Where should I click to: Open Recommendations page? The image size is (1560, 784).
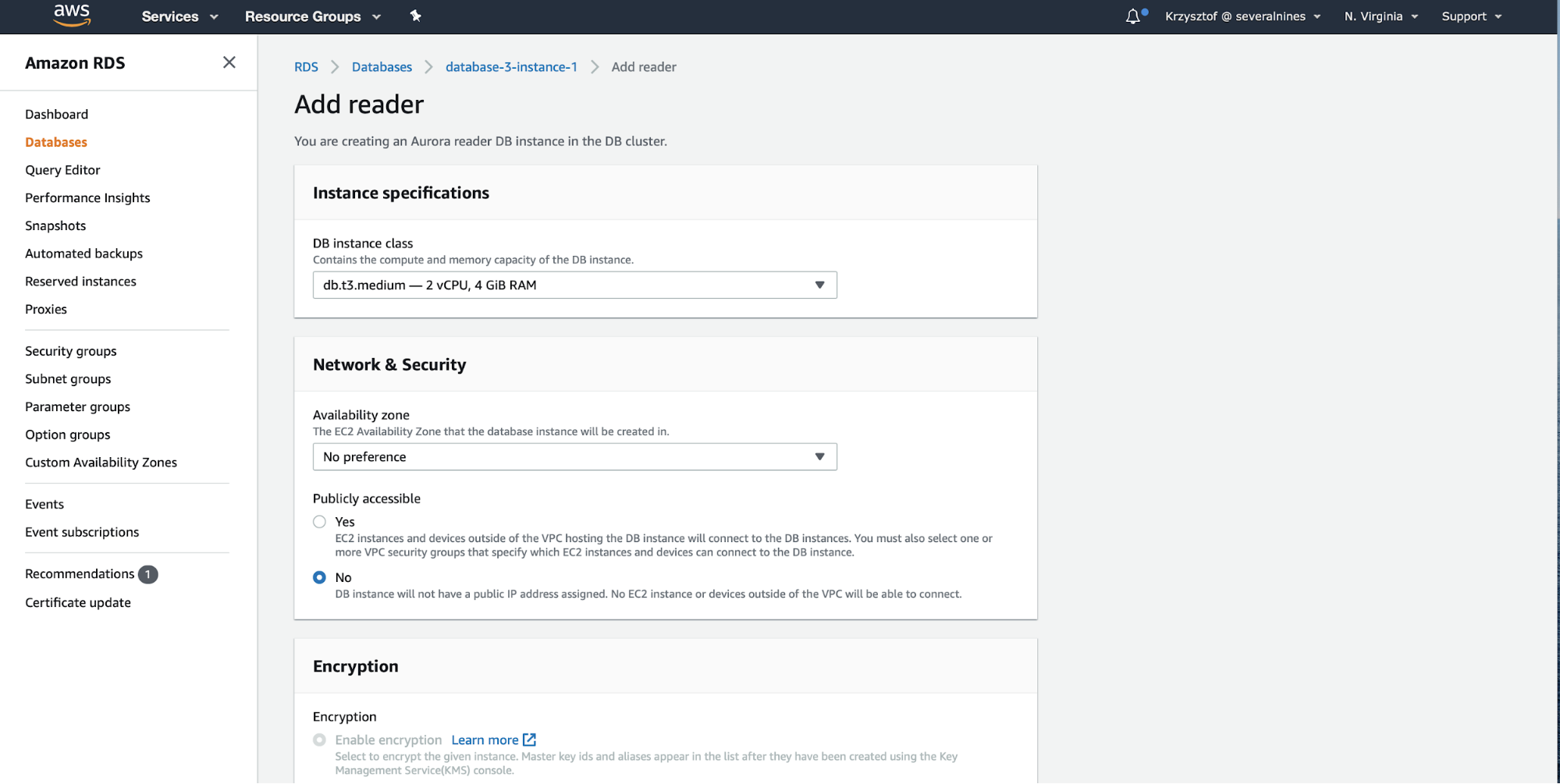click(80, 574)
